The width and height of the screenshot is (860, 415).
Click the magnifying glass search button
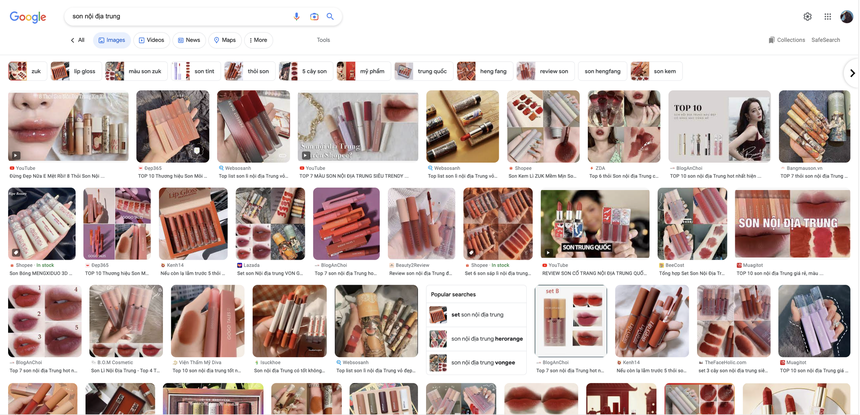(330, 17)
